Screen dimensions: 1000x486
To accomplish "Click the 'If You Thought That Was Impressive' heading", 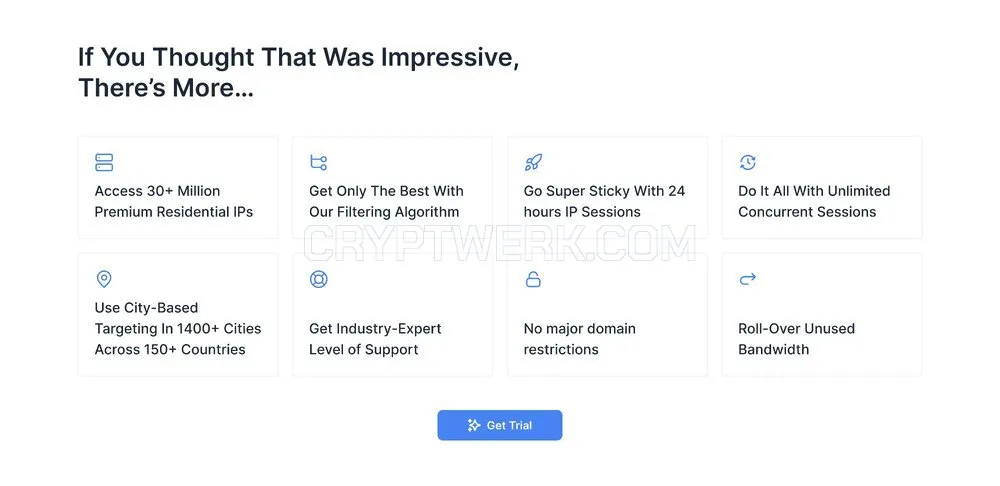I will [x=298, y=72].
